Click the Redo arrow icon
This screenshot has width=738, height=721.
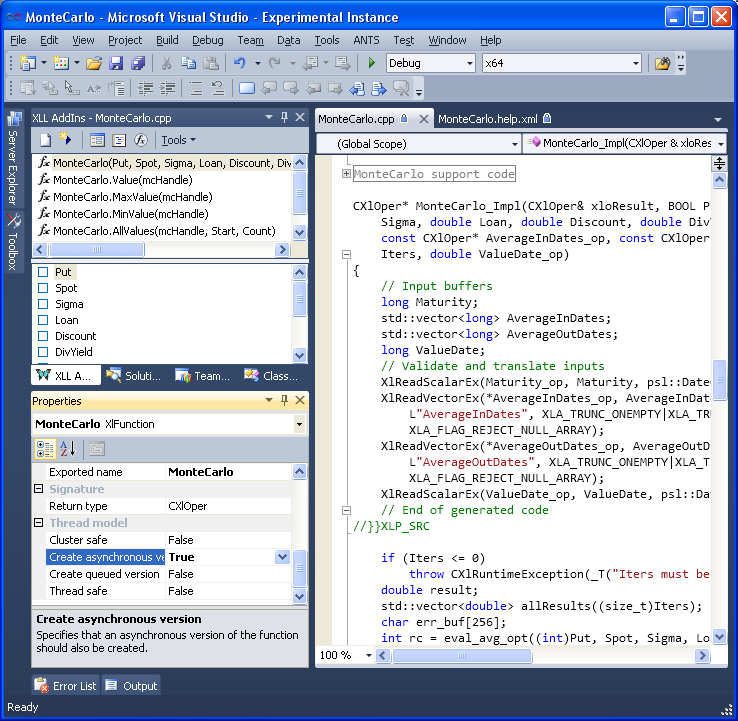click(x=274, y=63)
